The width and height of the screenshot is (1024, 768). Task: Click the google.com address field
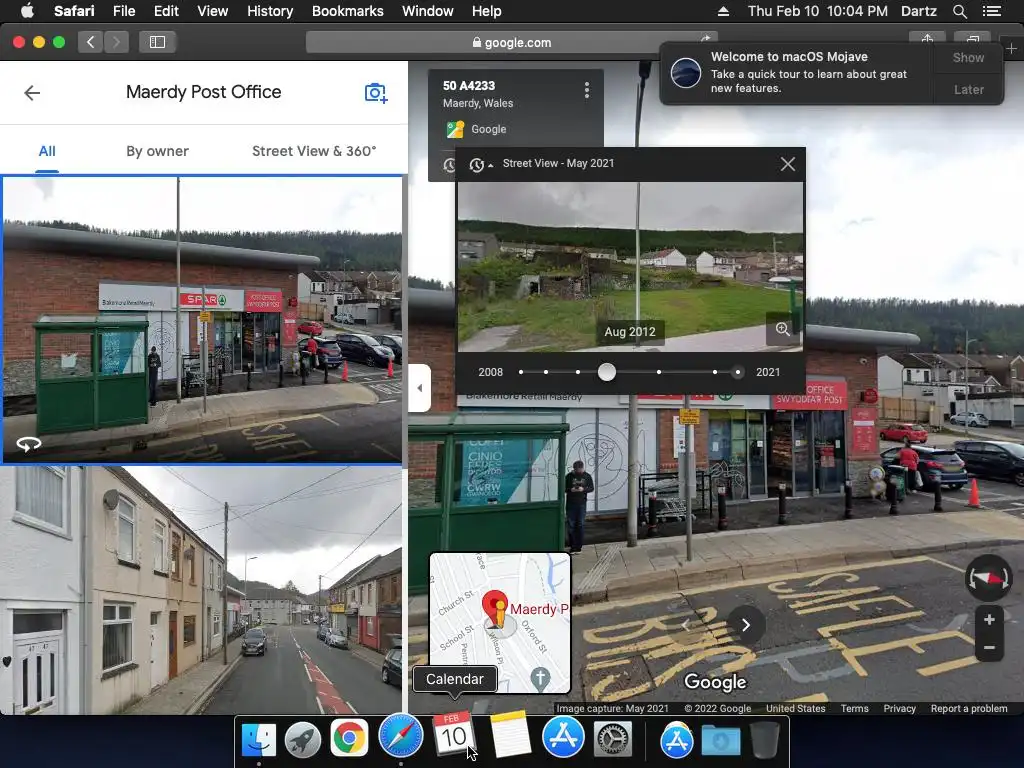pos(511,42)
